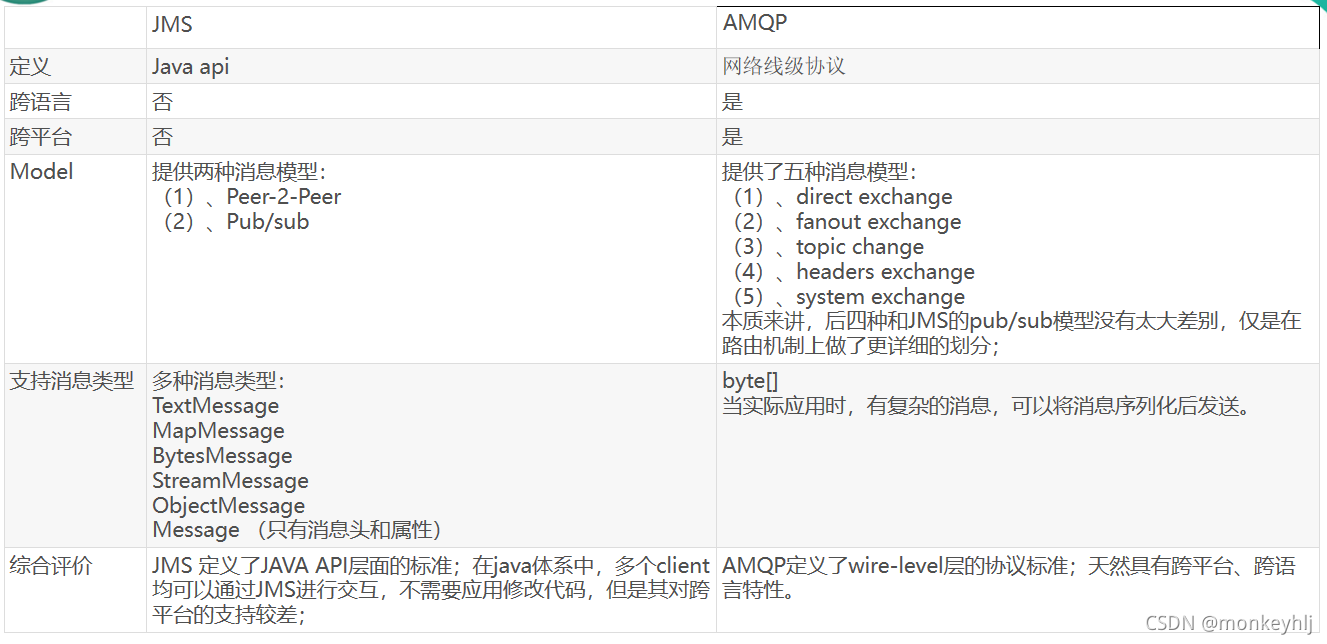Click the 多种消息类型 text
This screenshot has width=1327, height=644.
pos(218,381)
